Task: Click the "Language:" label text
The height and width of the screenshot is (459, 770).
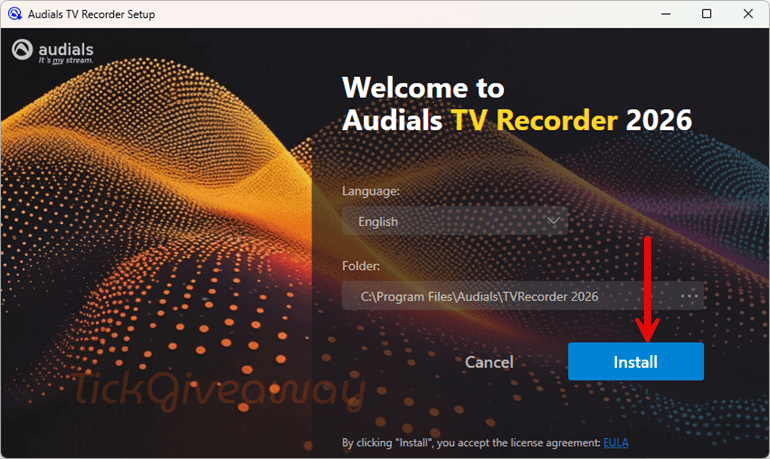Action: click(371, 190)
